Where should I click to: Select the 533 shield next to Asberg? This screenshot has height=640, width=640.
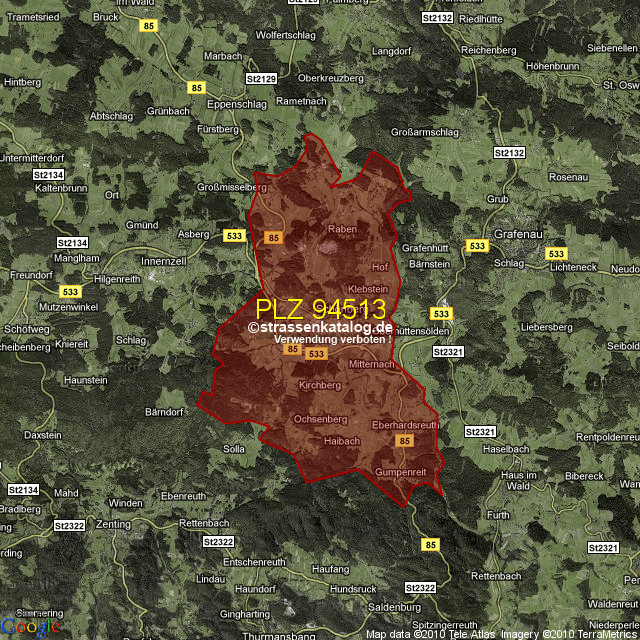[x=234, y=235]
